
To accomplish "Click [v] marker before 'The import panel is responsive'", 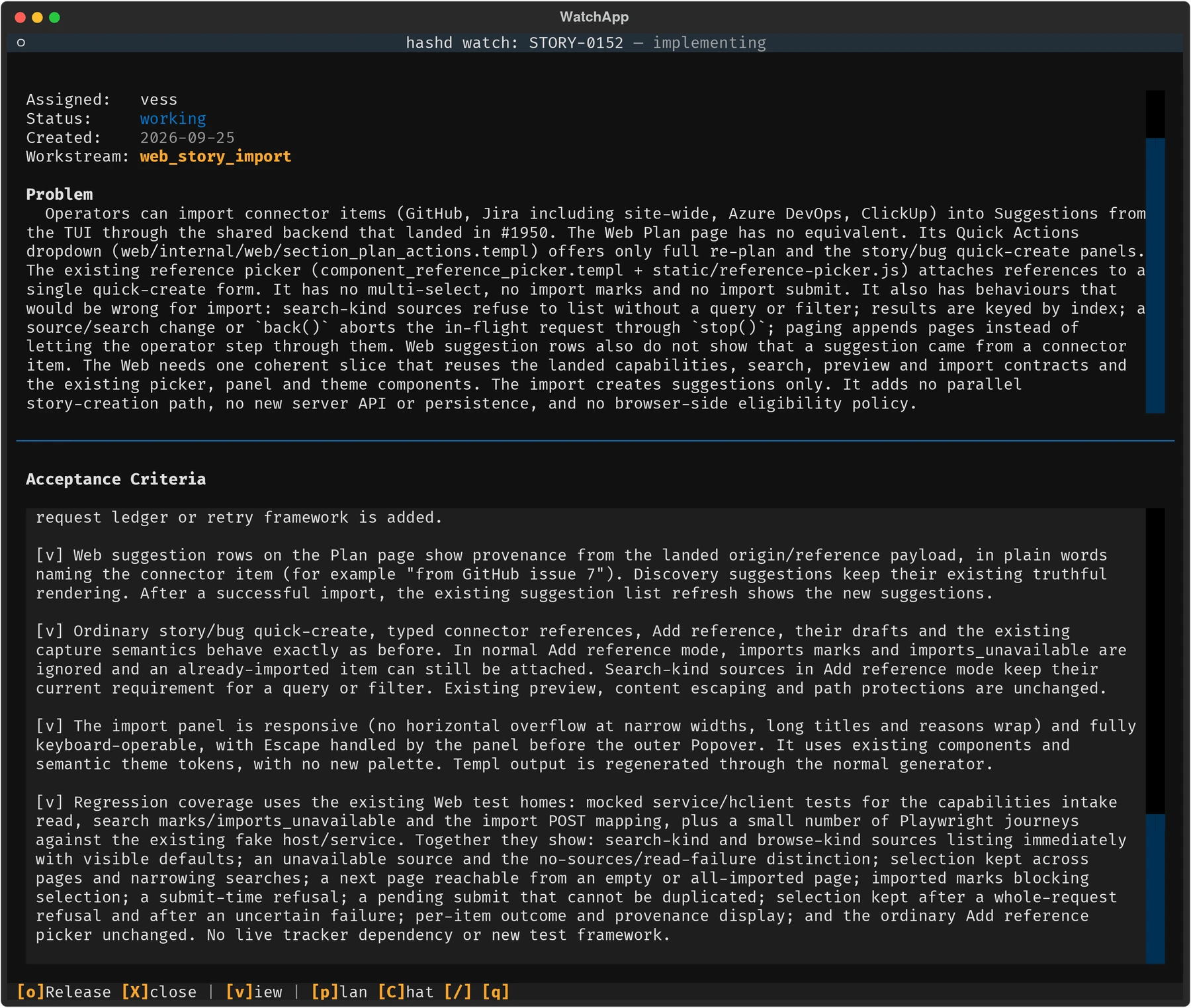I will coord(50,726).
